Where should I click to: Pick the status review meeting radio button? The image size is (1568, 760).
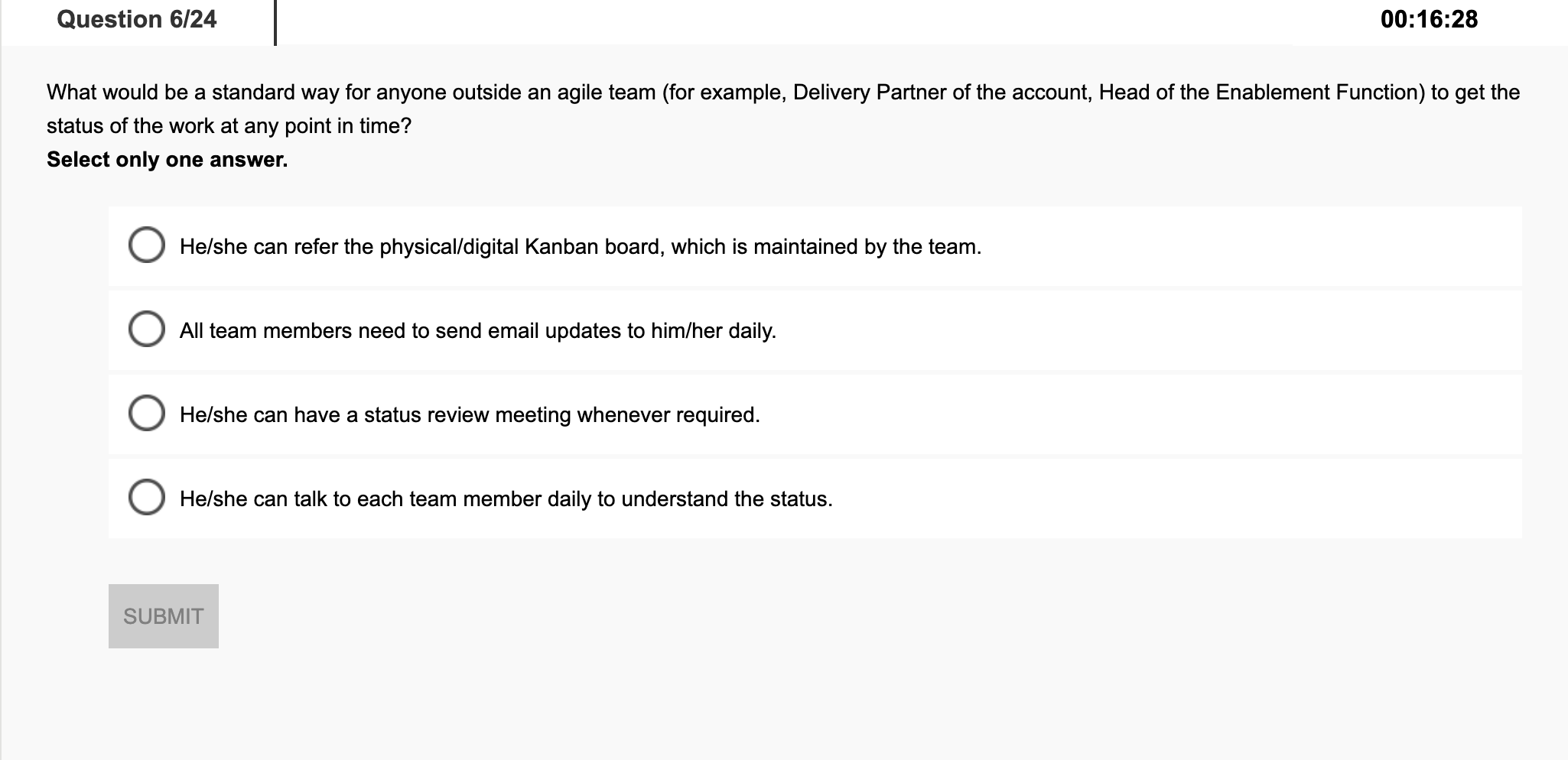tap(146, 414)
